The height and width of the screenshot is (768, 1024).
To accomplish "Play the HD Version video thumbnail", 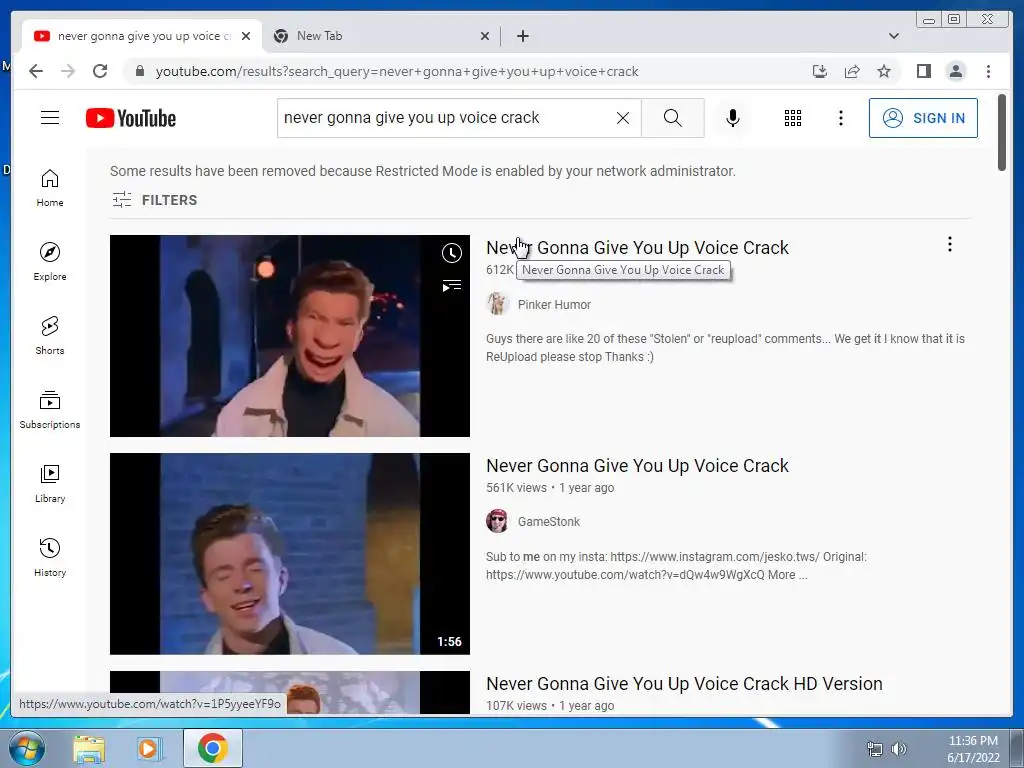I will click(289, 692).
